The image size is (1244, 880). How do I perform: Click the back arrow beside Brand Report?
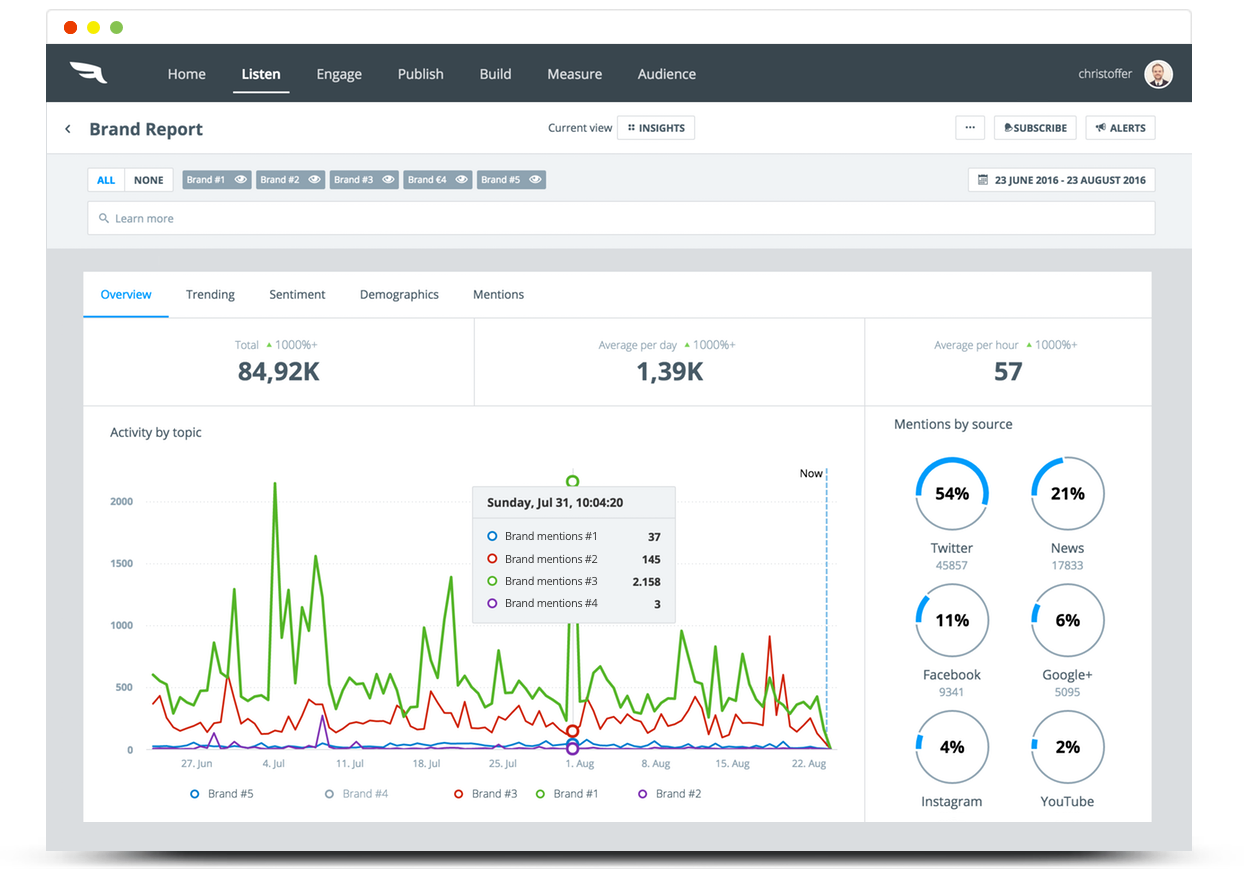[x=68, y=129]
